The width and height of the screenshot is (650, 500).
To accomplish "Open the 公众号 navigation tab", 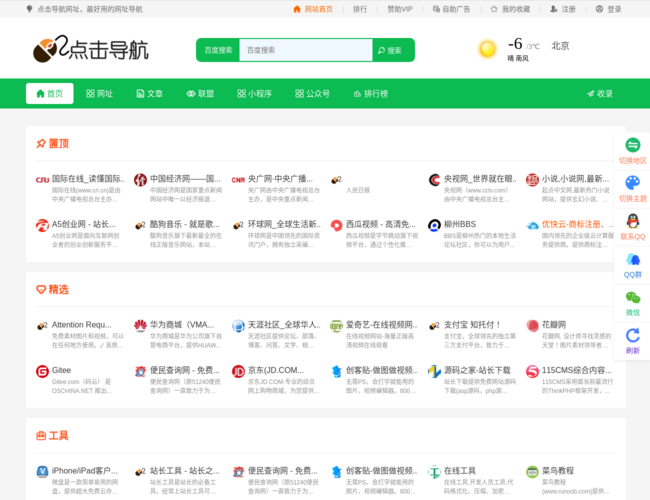I will (x=312, y=93).
